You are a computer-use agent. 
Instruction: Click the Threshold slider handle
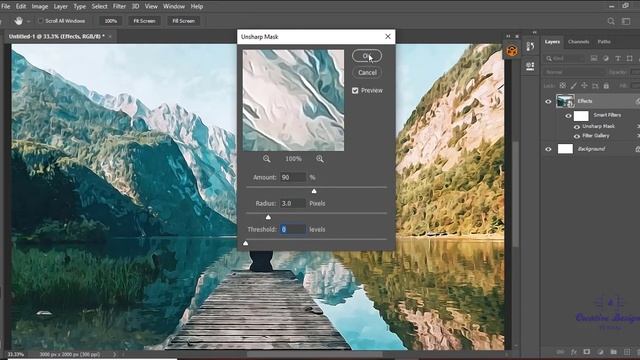246,243
